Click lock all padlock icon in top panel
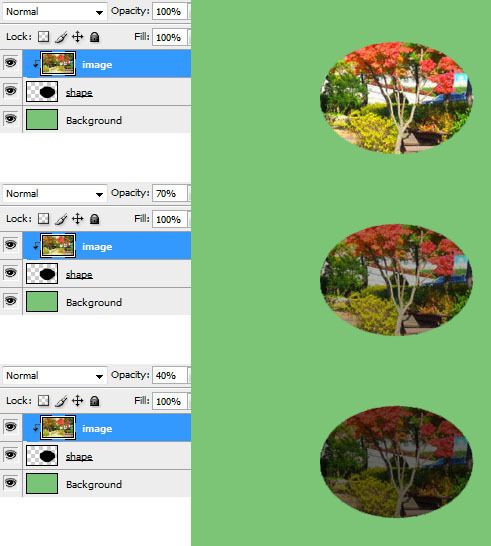Image resolution: width=491 pixels, height=546 pixels. [94, 37]
